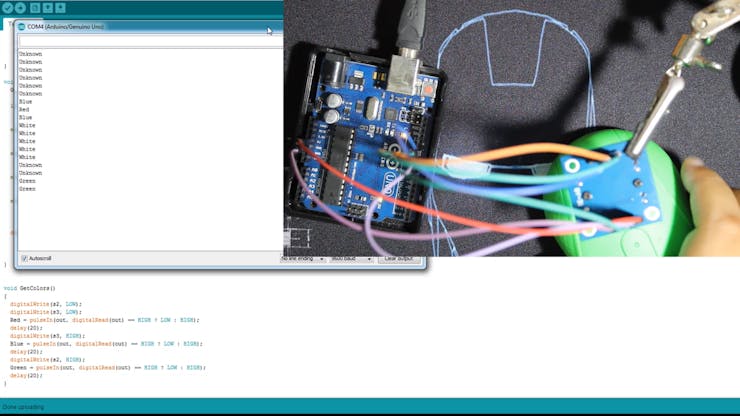Click the Open sketch toolbar icon

tap(48, 8)
